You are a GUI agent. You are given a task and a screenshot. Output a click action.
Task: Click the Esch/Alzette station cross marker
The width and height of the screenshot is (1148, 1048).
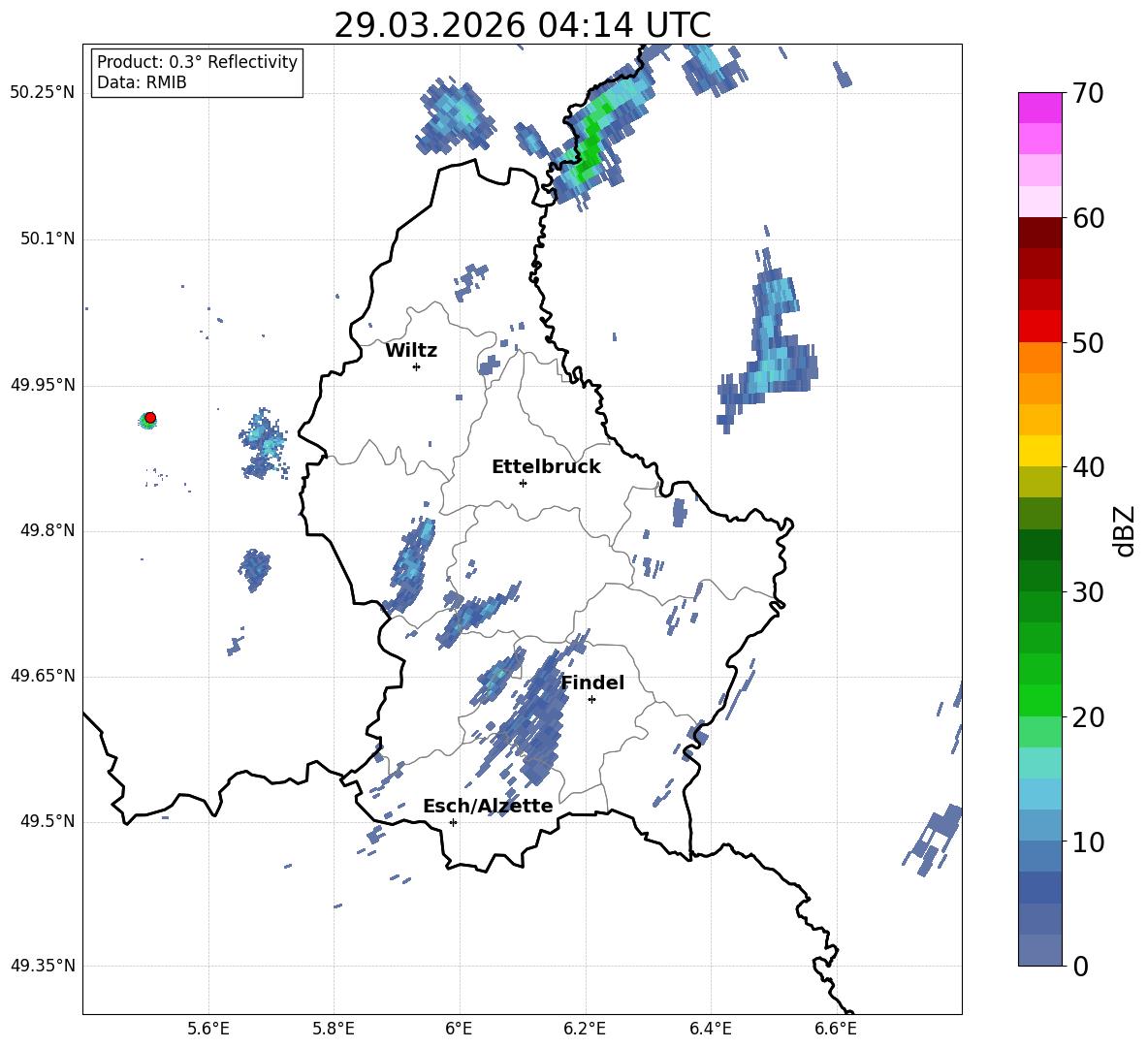click(x=453, y=822)
